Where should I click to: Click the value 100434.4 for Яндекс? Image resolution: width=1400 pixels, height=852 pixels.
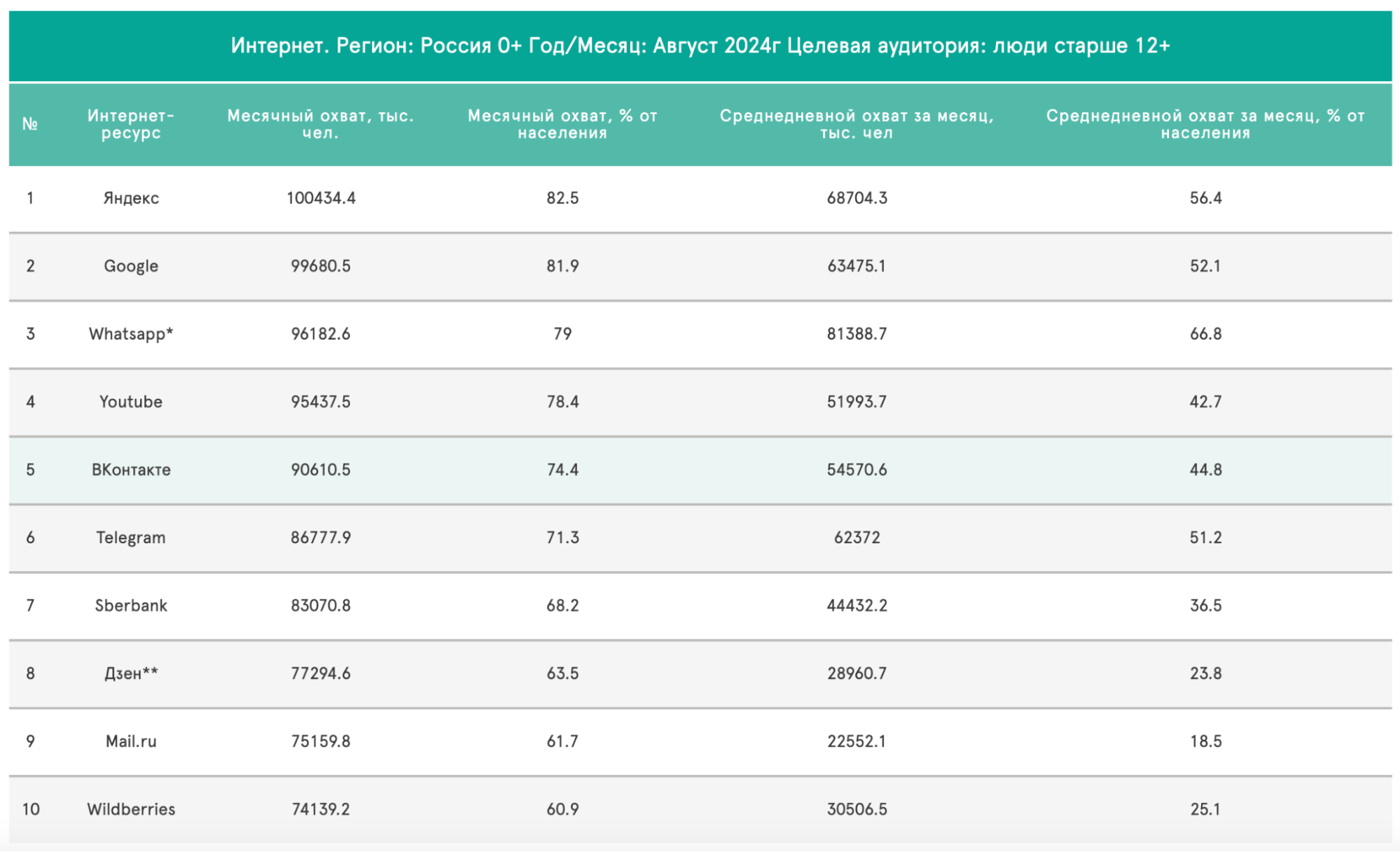321,198
